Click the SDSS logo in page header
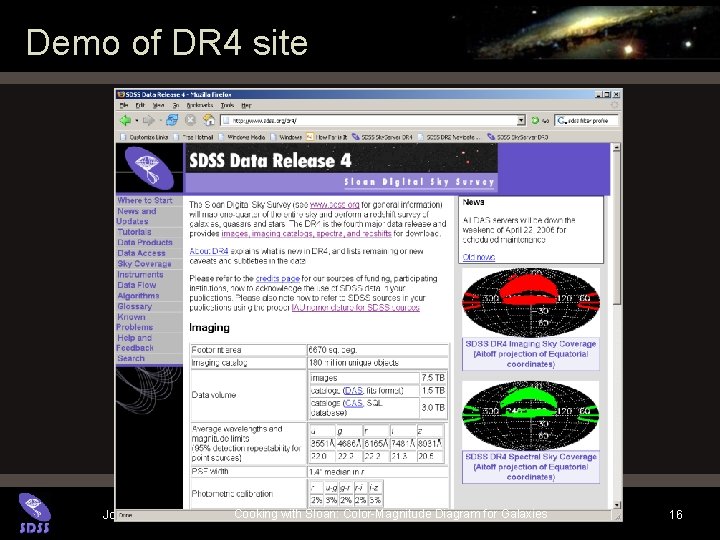 pyautogui.click(x=149, y=168)
